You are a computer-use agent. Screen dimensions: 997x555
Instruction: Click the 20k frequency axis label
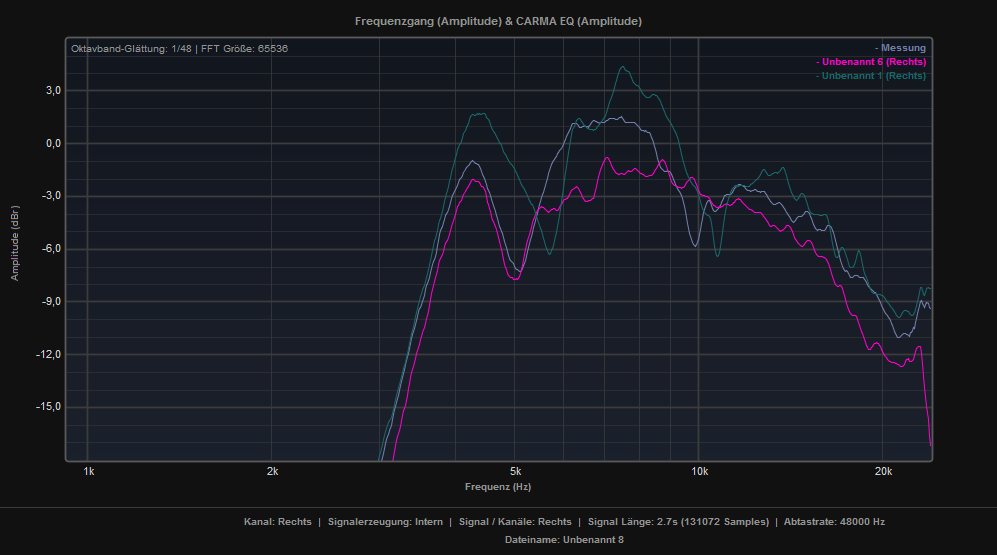pos(882,471)
